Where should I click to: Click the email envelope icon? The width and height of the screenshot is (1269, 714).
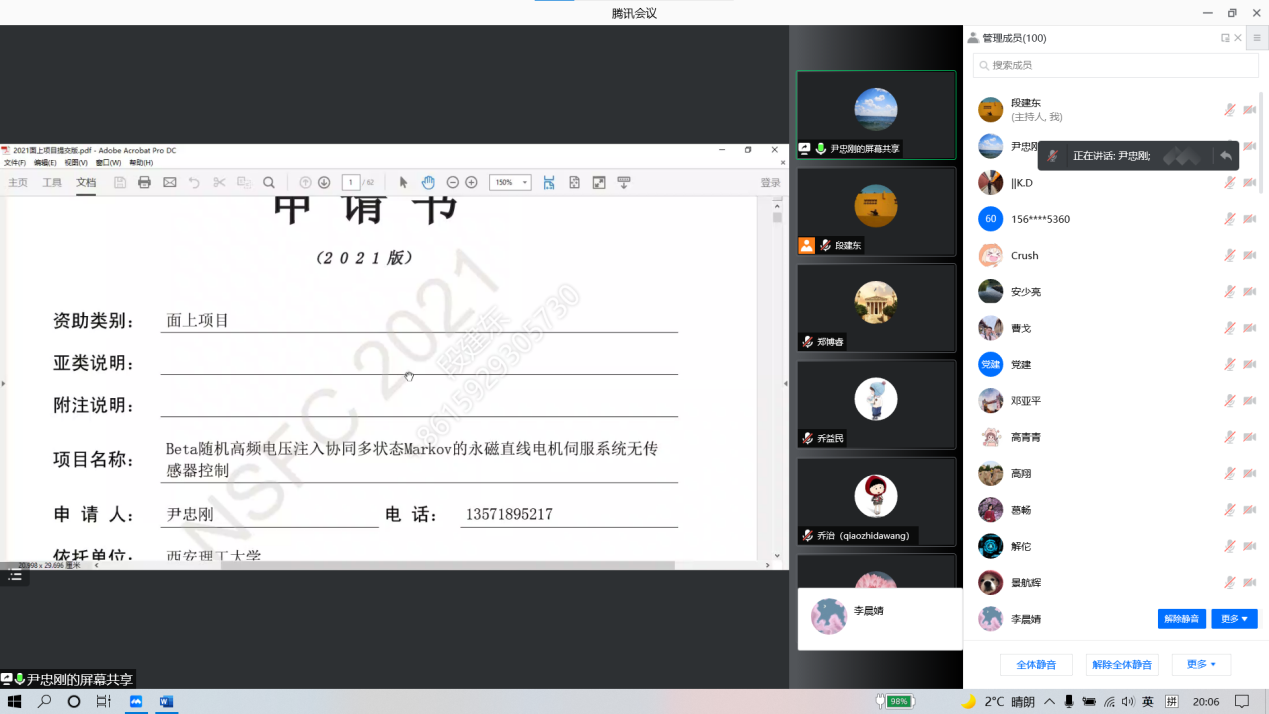[170, 183]
